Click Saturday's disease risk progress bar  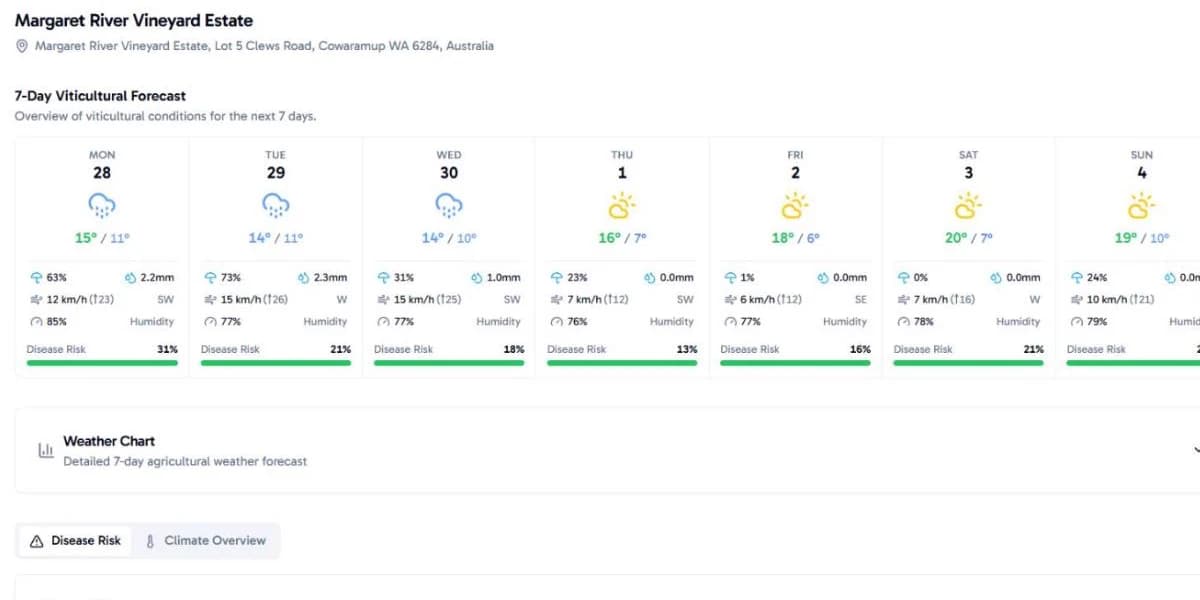pos(968,363)
